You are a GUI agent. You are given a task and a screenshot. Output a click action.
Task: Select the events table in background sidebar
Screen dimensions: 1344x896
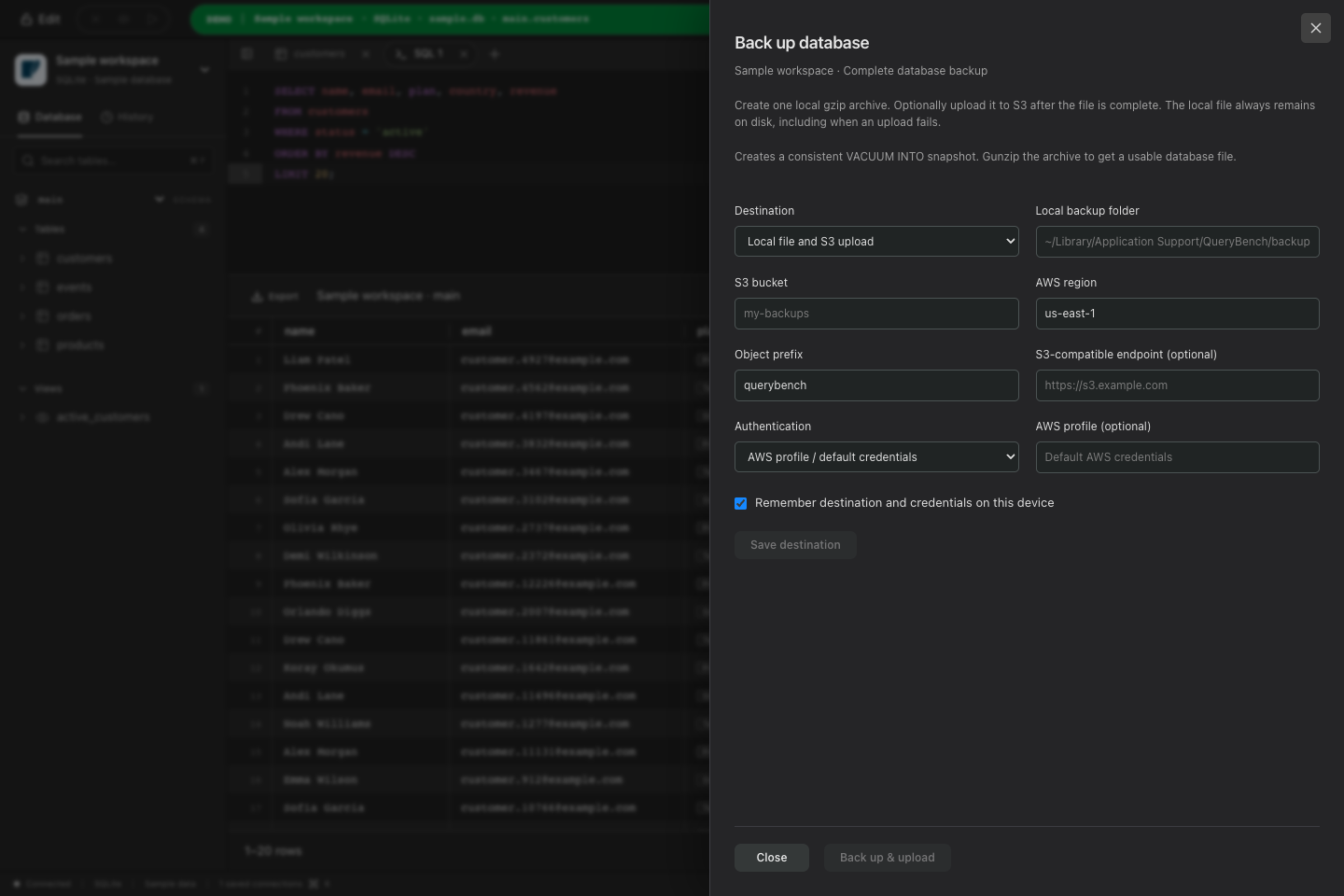coord(74,287)
